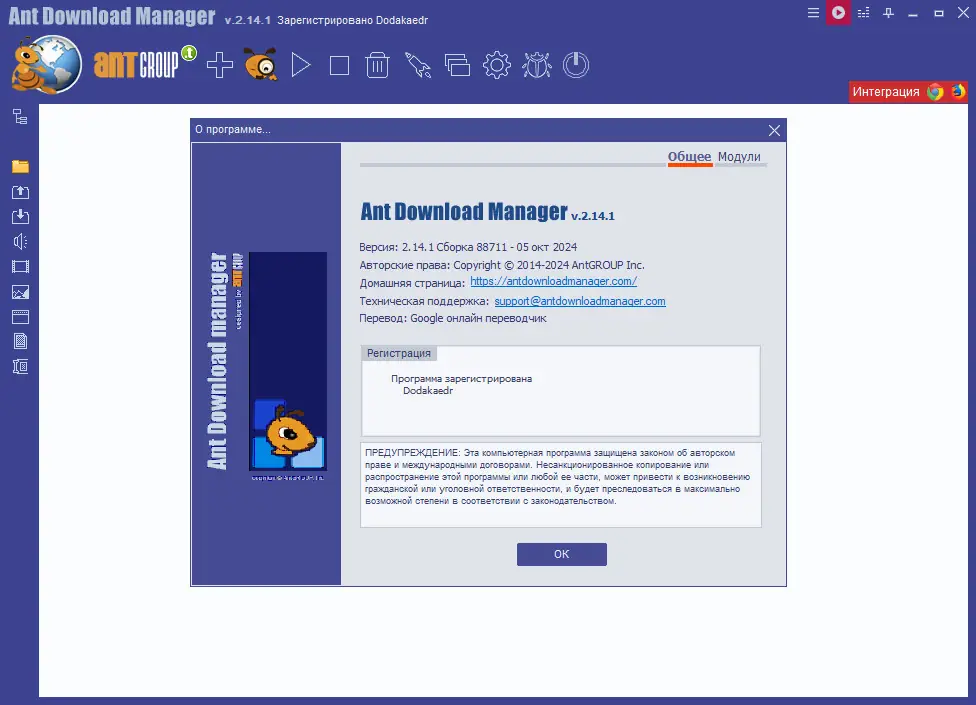Toggle window pin to stay on top
Screen dimensions: 976x705
tap(886, 15)
